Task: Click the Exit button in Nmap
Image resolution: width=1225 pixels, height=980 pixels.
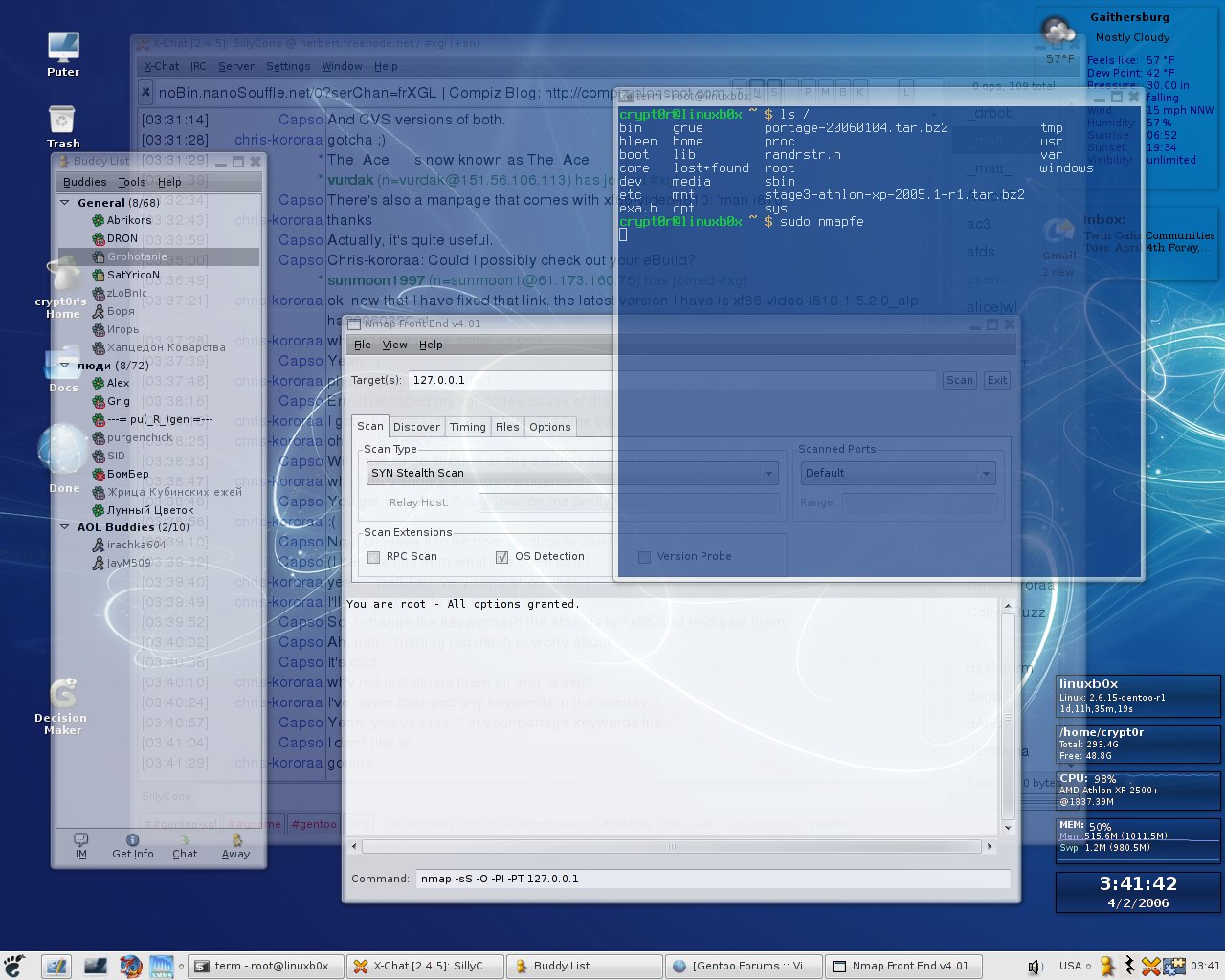Action: (997, 380)
